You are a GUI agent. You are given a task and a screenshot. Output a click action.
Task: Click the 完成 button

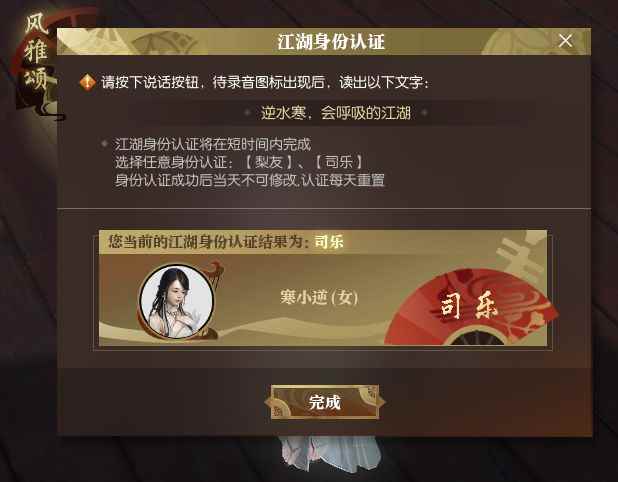(x=325, y=402)
